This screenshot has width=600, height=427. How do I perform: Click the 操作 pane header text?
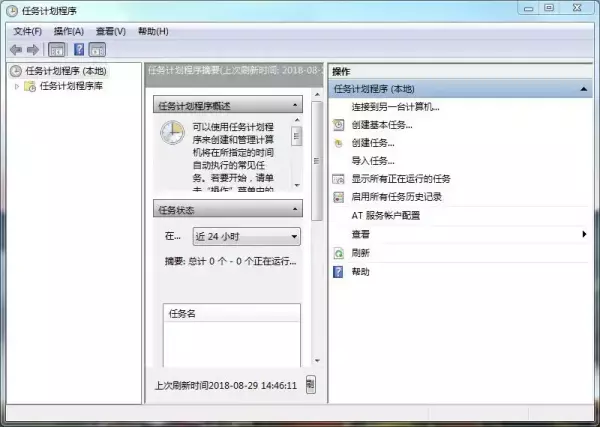pos(341,71)
